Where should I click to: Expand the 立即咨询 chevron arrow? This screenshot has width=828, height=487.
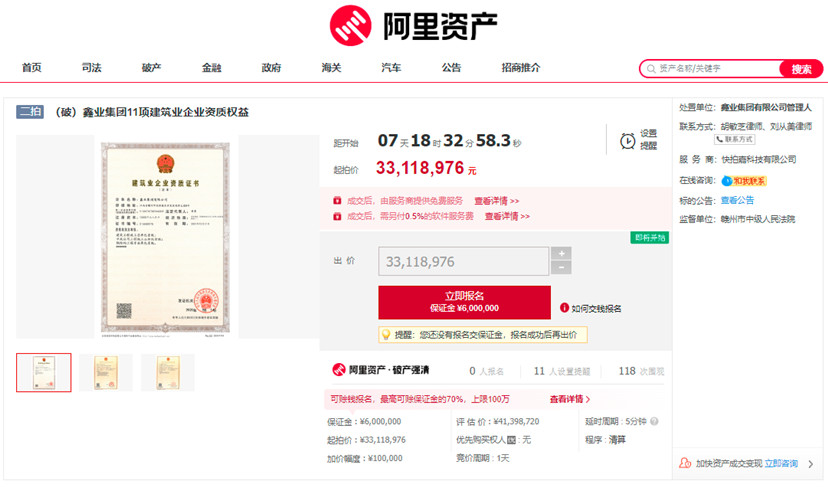click(811, 464)
